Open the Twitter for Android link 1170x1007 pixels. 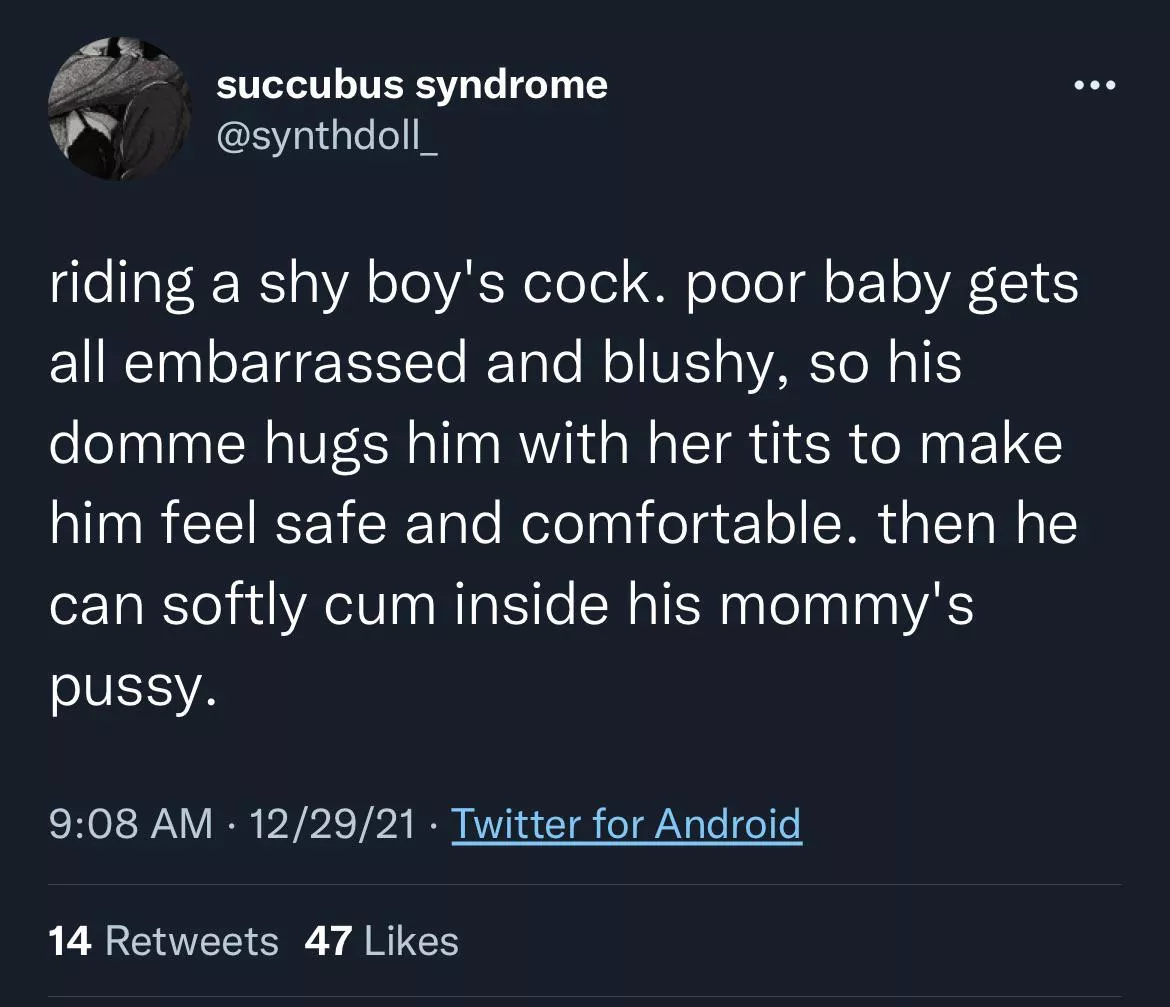coord(626,825)
